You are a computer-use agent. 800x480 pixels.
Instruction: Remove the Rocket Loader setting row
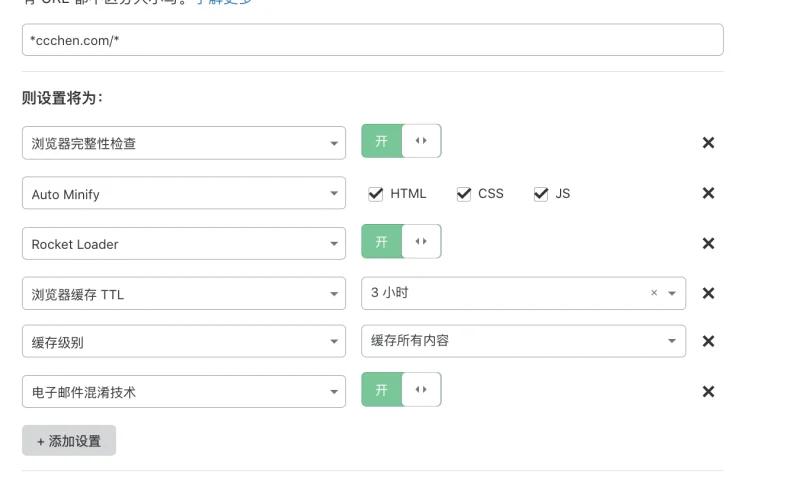click(x=708, y=243)
